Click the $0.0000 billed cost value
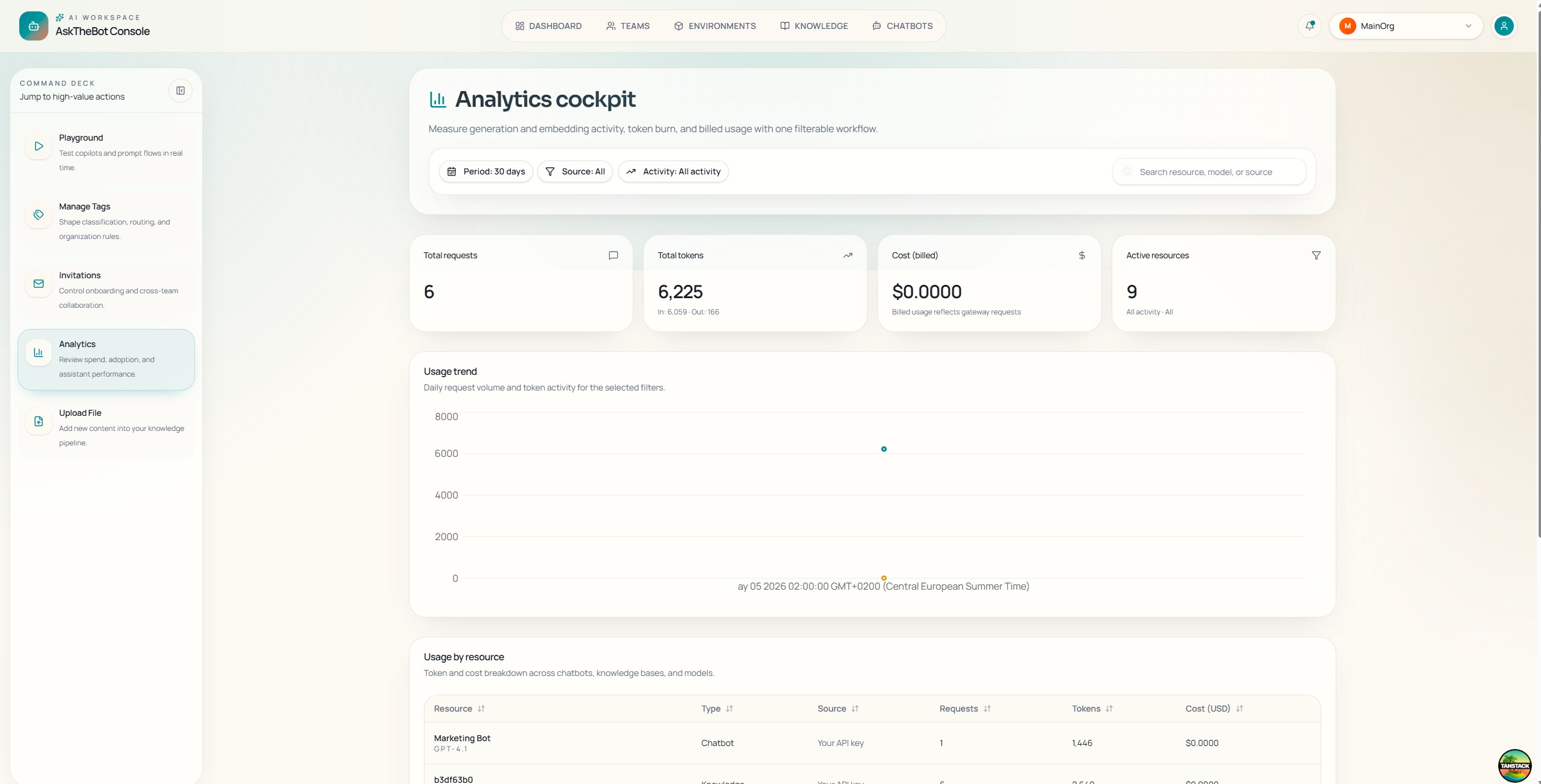The height and width of the screenshot is (784, 1541). (927, 292)
